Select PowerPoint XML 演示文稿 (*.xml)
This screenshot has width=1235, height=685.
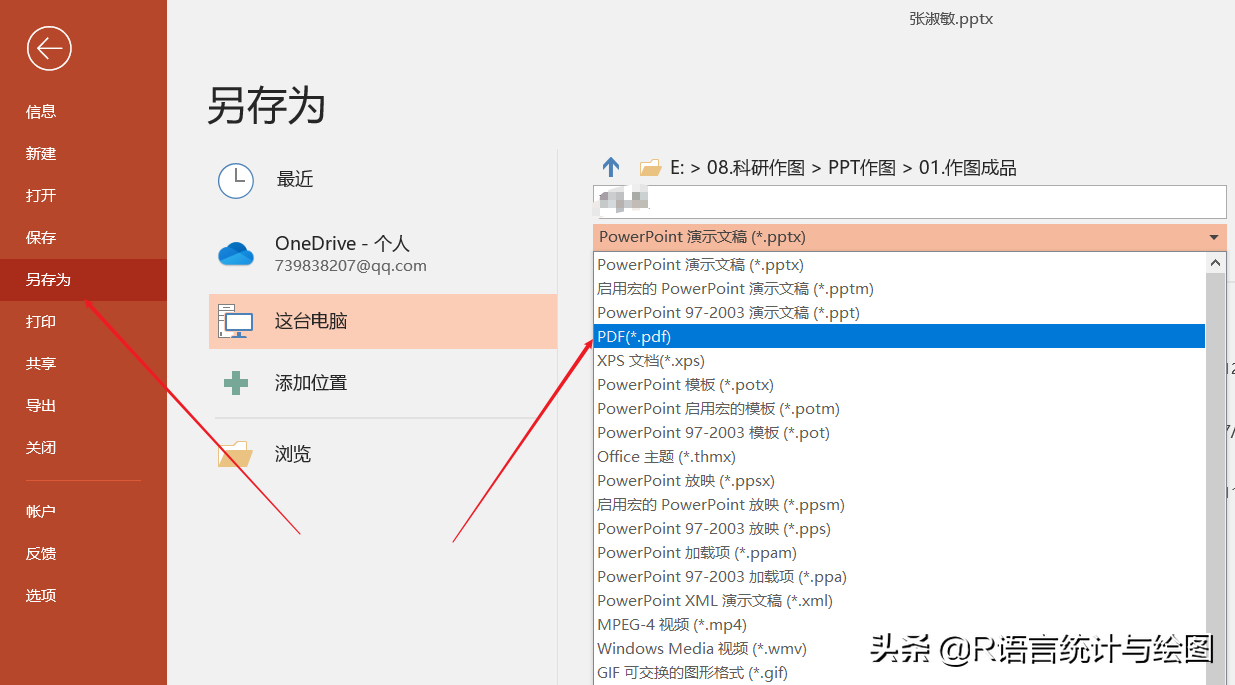click(899, 601)
